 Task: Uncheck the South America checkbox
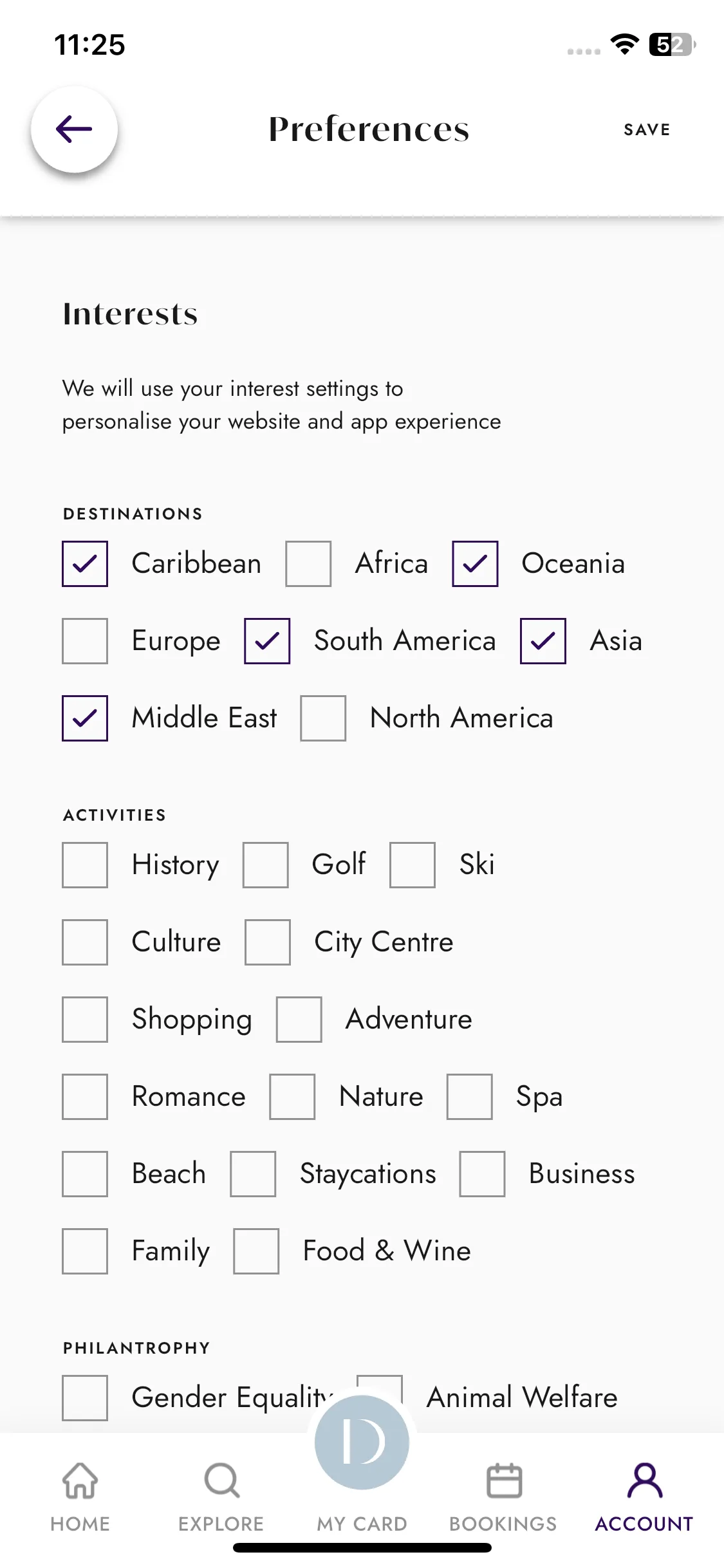point(267,641)
